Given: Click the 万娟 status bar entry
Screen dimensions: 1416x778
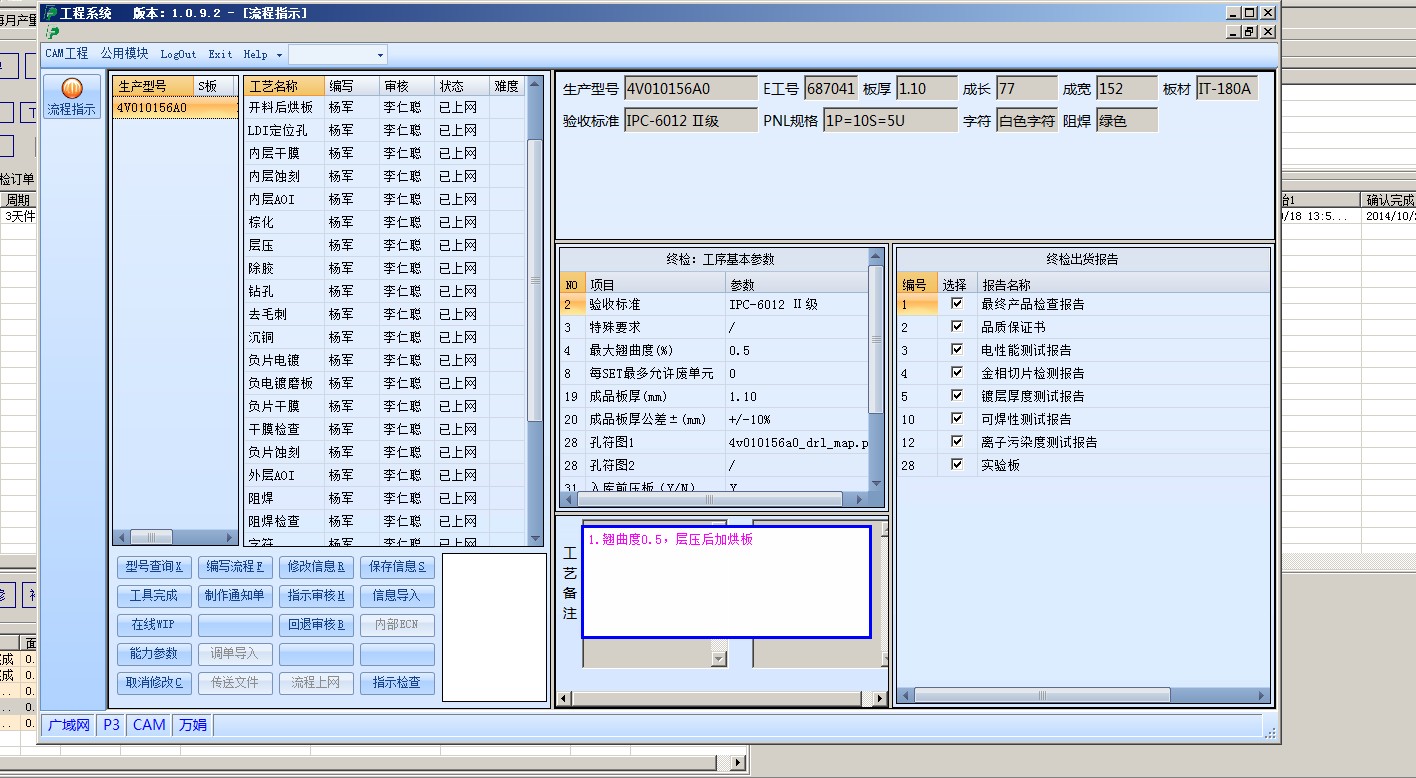Looking at the screenshot, I should [193, 725].
